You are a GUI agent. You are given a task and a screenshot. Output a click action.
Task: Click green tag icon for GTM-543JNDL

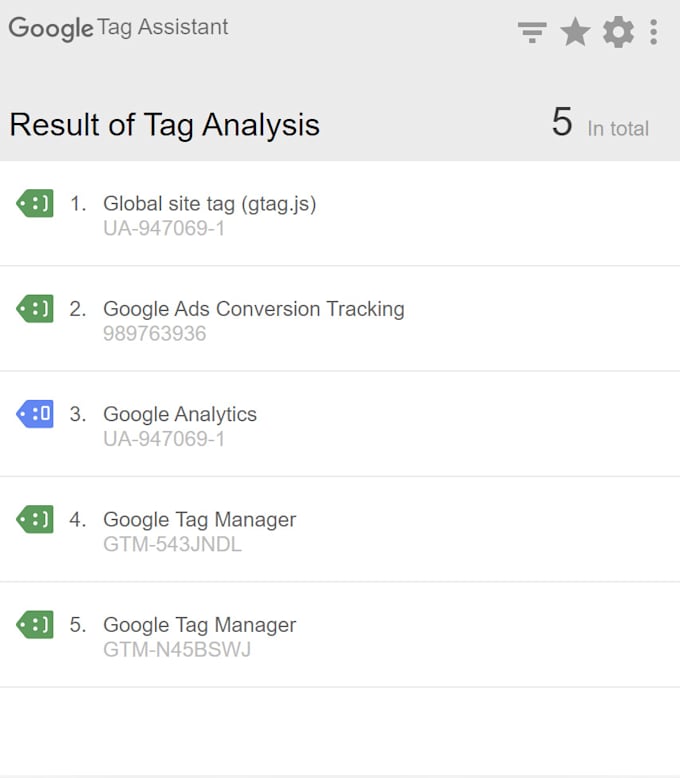pos(35,519)
